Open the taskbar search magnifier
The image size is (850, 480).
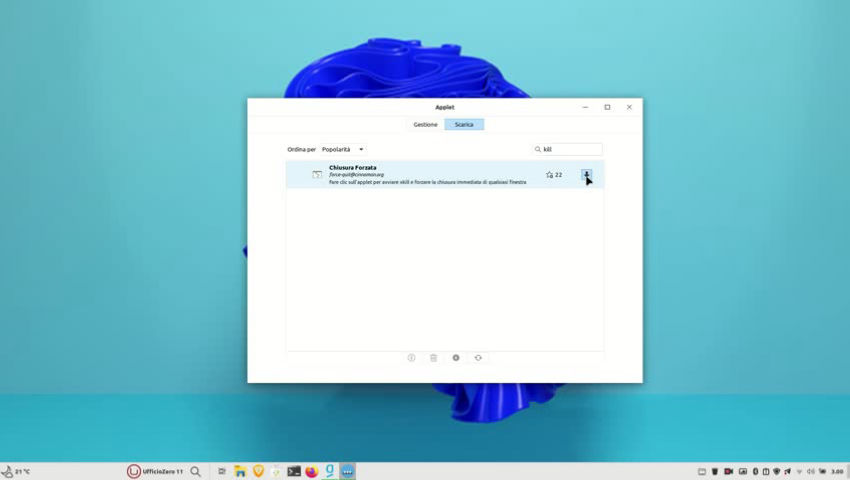(x=196, y=471)
